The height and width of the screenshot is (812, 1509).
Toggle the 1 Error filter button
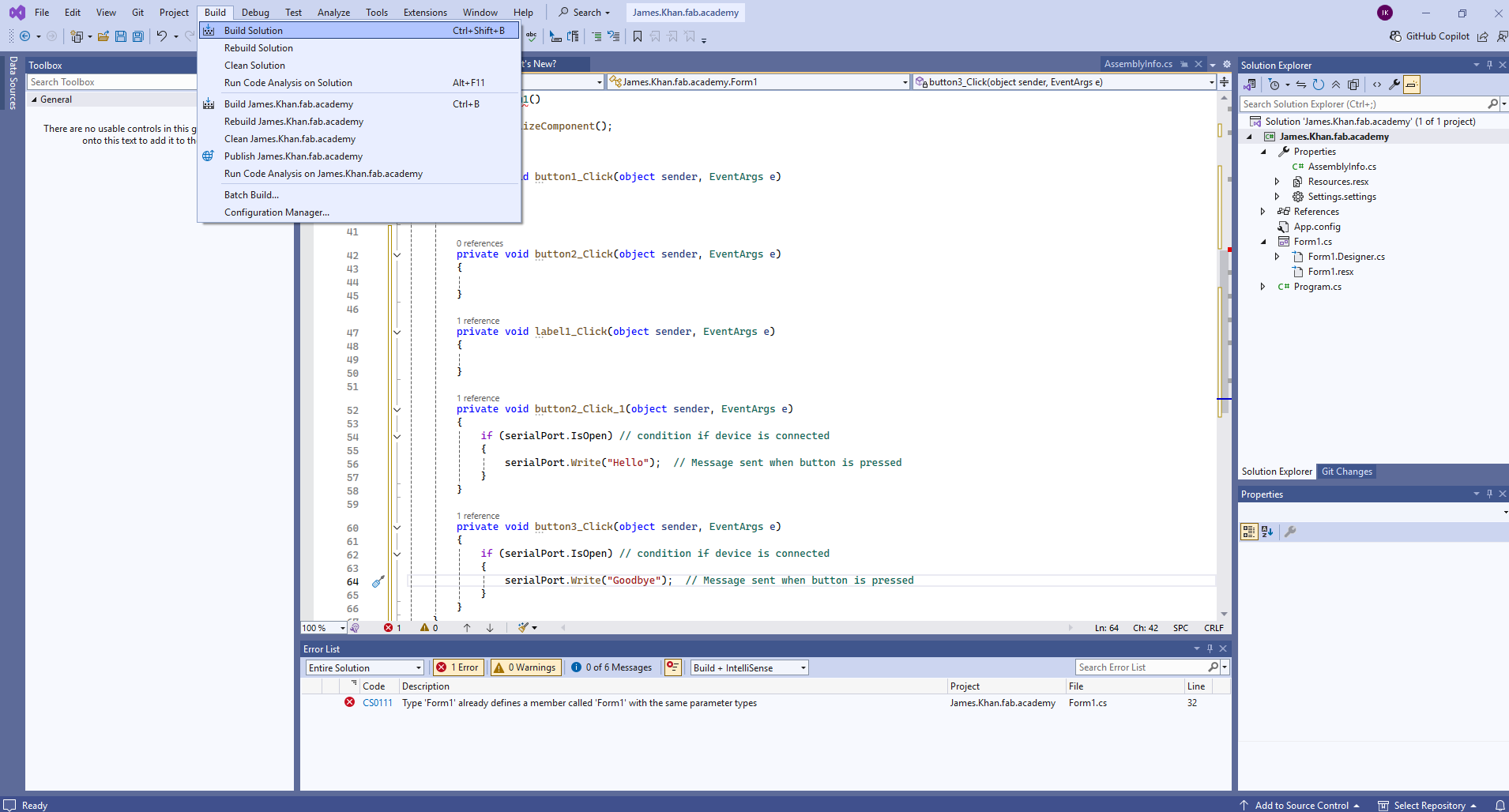point(457,667)
